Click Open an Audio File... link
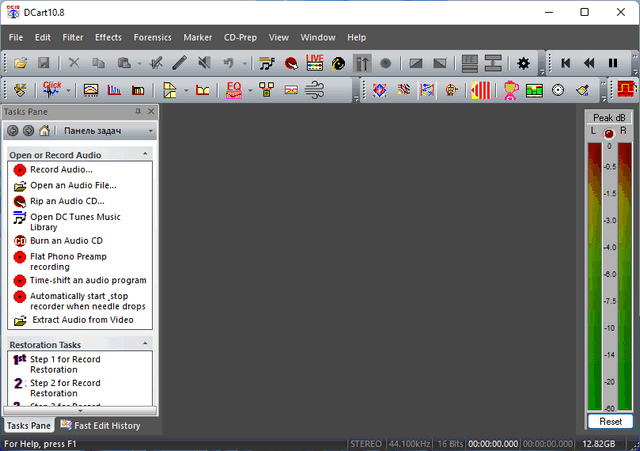Viewport: 640px width, 451px height. [x=73, y=185]
